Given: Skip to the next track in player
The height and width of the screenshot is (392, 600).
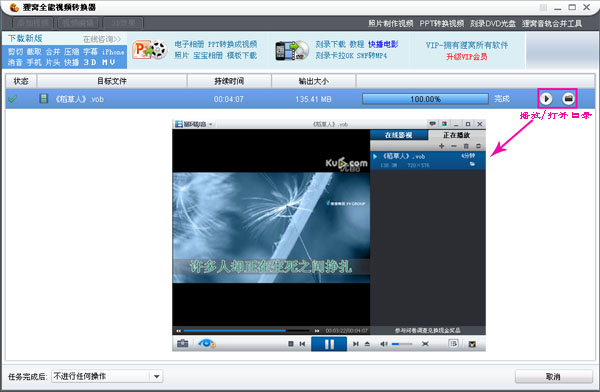Looking at the screenshot, I should (x=356, y=344).
